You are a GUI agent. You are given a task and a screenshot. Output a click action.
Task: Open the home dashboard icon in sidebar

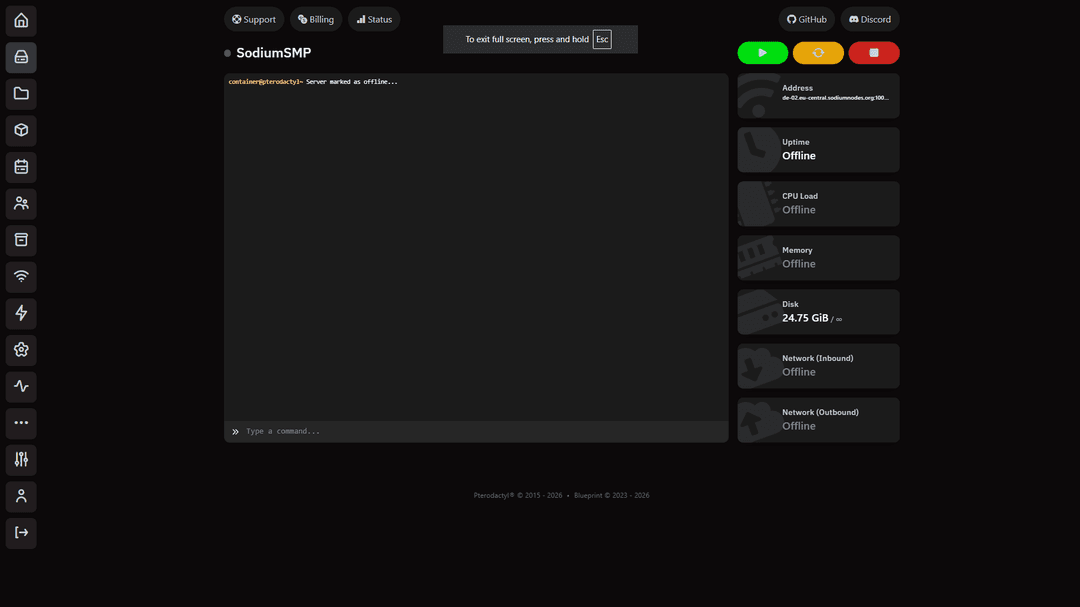(21, 21)
